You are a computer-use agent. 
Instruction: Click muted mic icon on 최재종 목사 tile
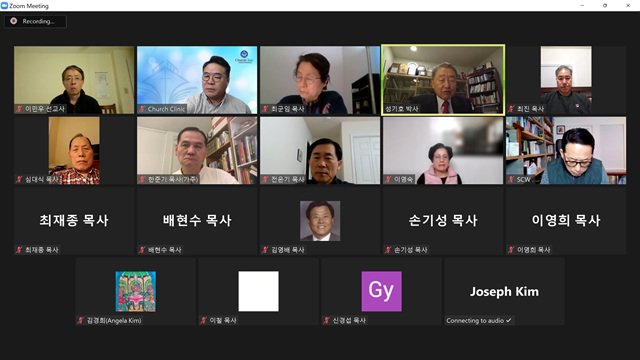pyautogui.click(x=19, y=249)
